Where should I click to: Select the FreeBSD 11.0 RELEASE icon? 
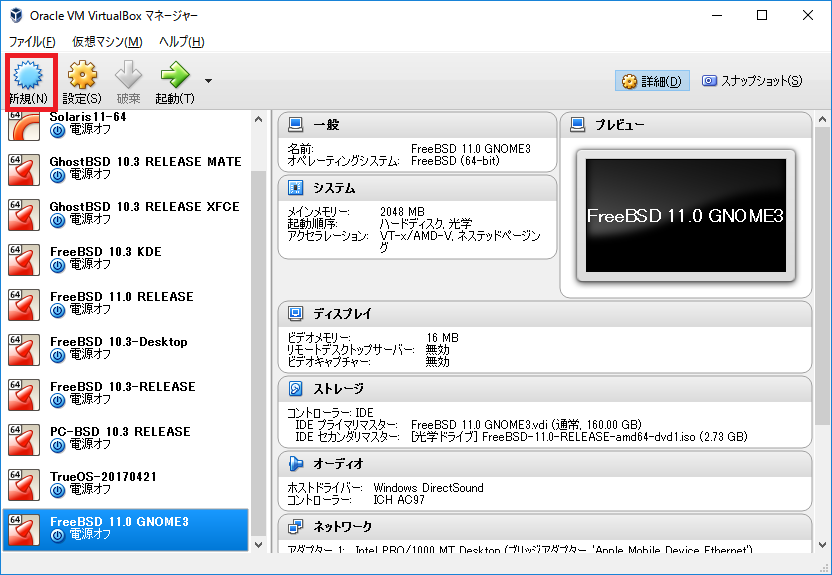pyautogui.click(x=24, y=305)
